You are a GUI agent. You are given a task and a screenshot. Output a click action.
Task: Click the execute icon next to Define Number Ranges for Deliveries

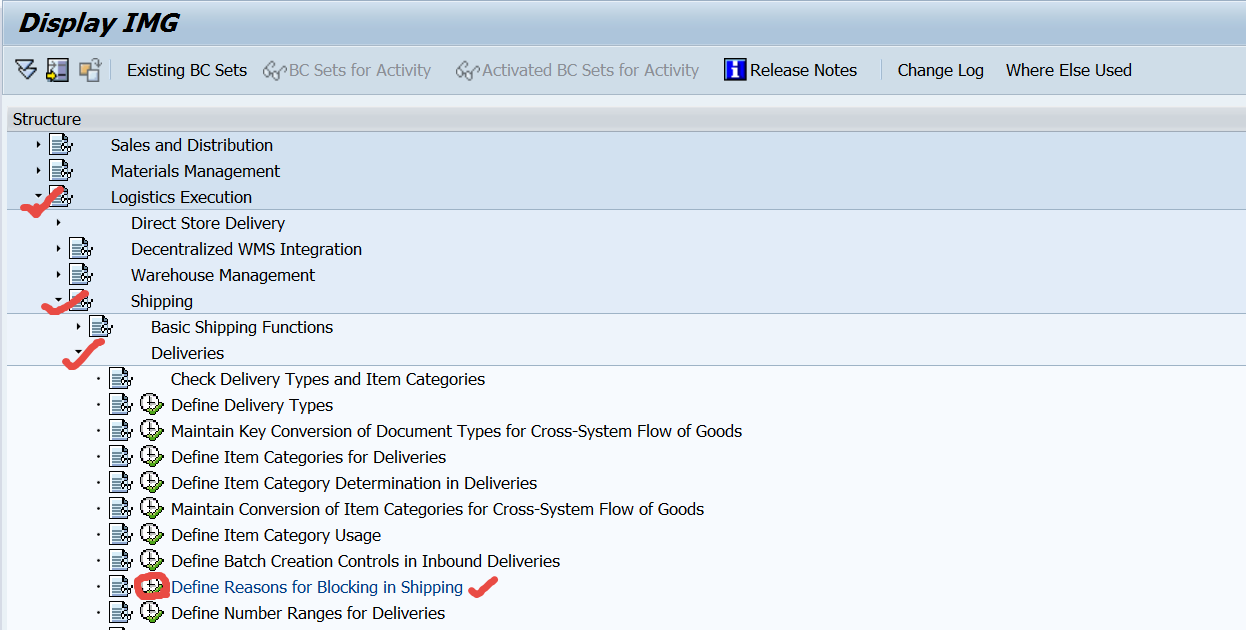pos(152,612)
